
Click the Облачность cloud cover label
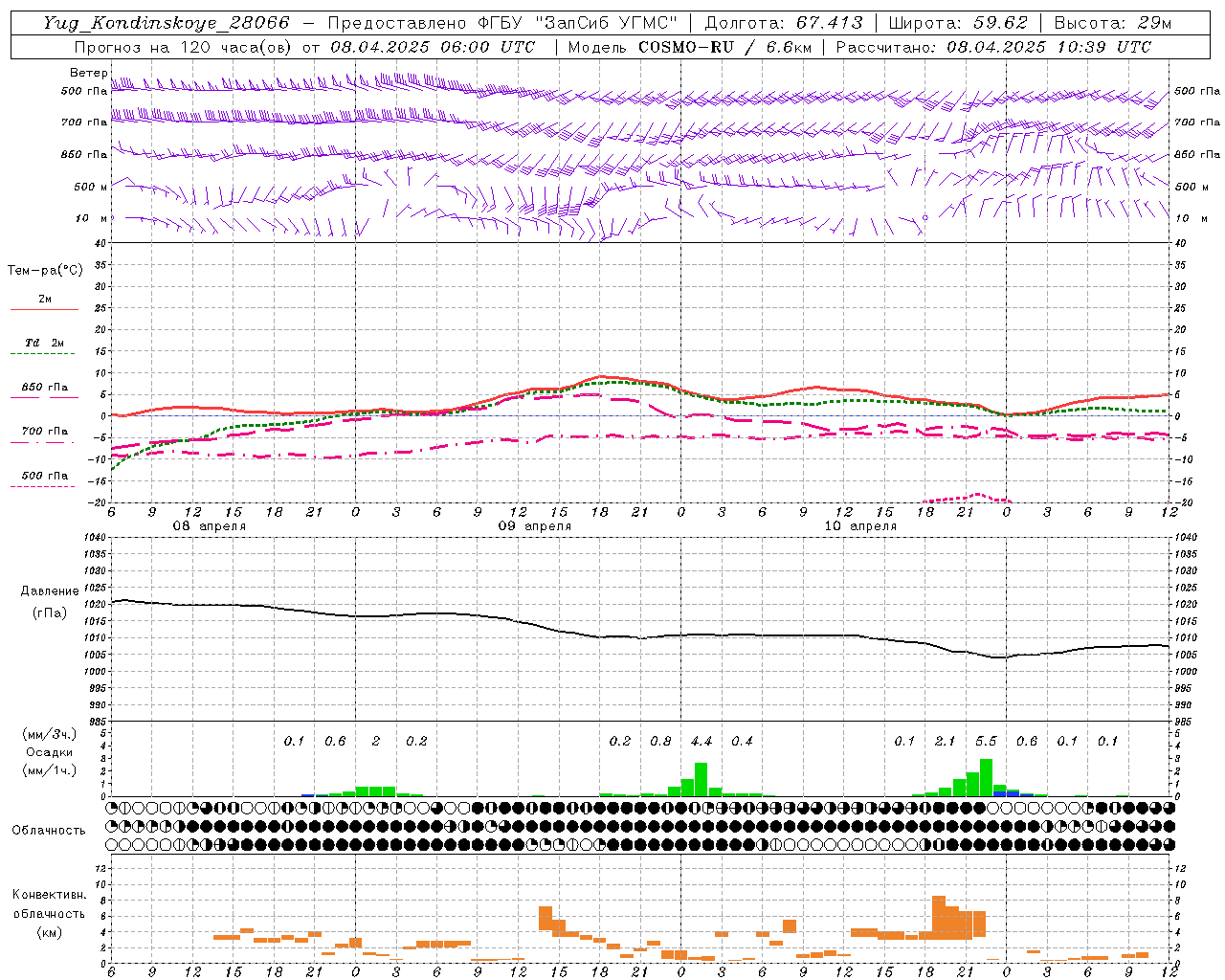click(49, 831)
